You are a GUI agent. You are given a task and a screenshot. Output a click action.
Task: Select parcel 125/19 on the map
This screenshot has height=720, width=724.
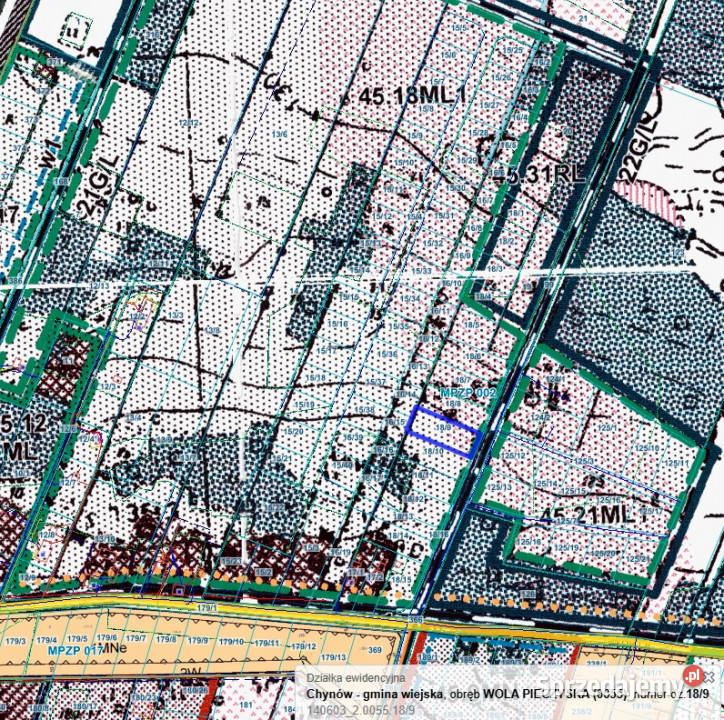point(567,548)
